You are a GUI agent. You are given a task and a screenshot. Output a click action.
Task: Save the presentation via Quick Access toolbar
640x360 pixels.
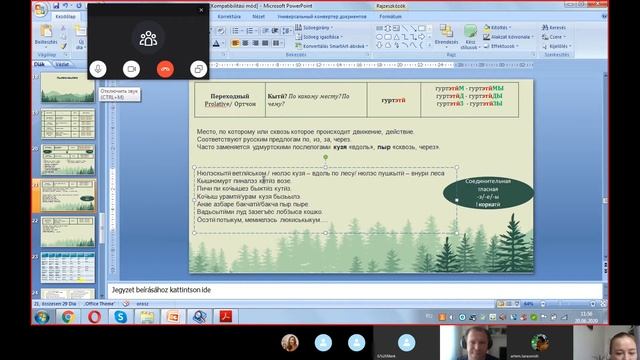click(x=56, y=6)
